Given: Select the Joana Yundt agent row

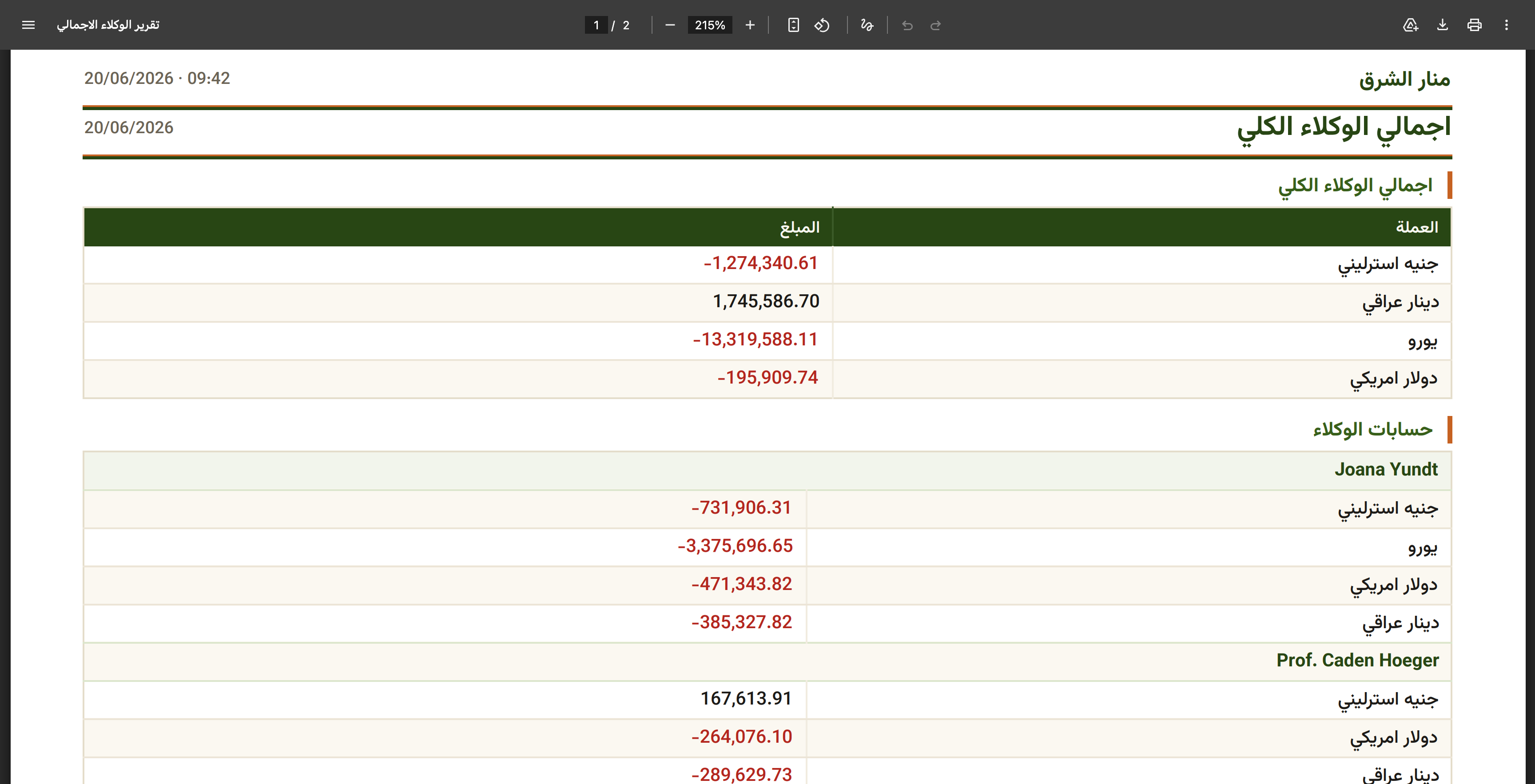Looking at the screenshot, I should 767,470.
